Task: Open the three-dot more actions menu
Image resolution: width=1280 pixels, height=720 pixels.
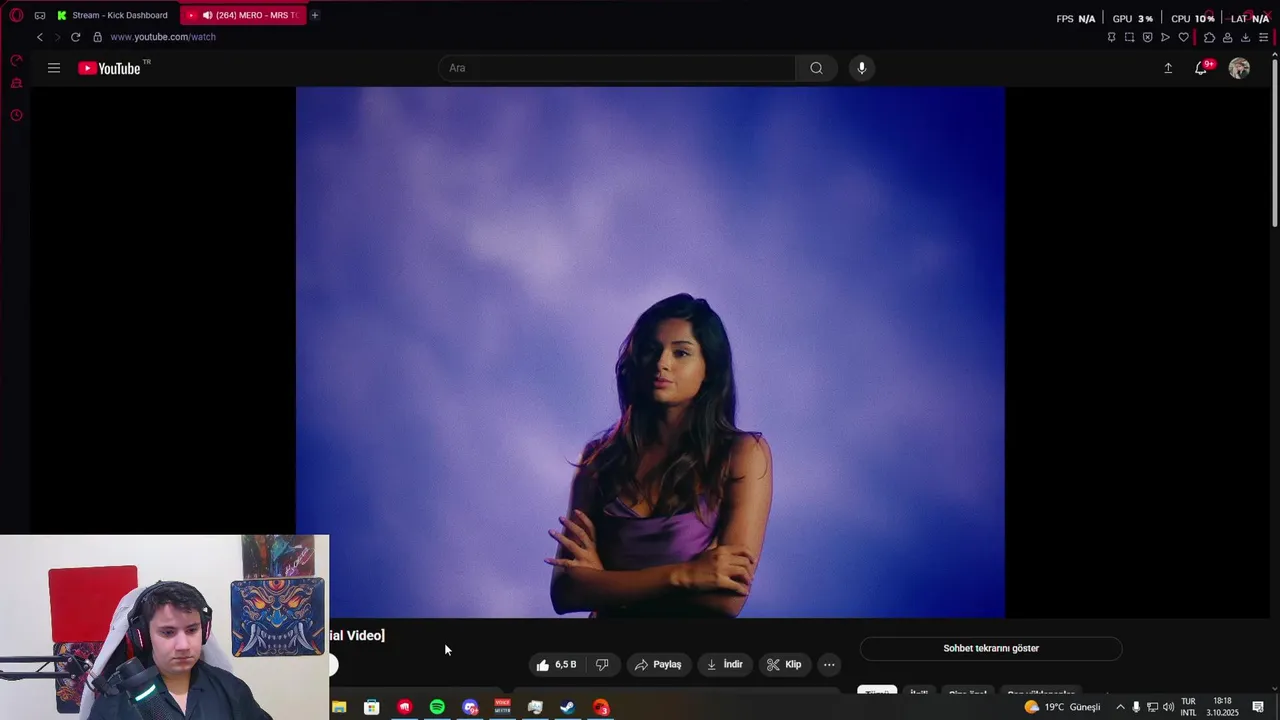Action: pos(829,664)
